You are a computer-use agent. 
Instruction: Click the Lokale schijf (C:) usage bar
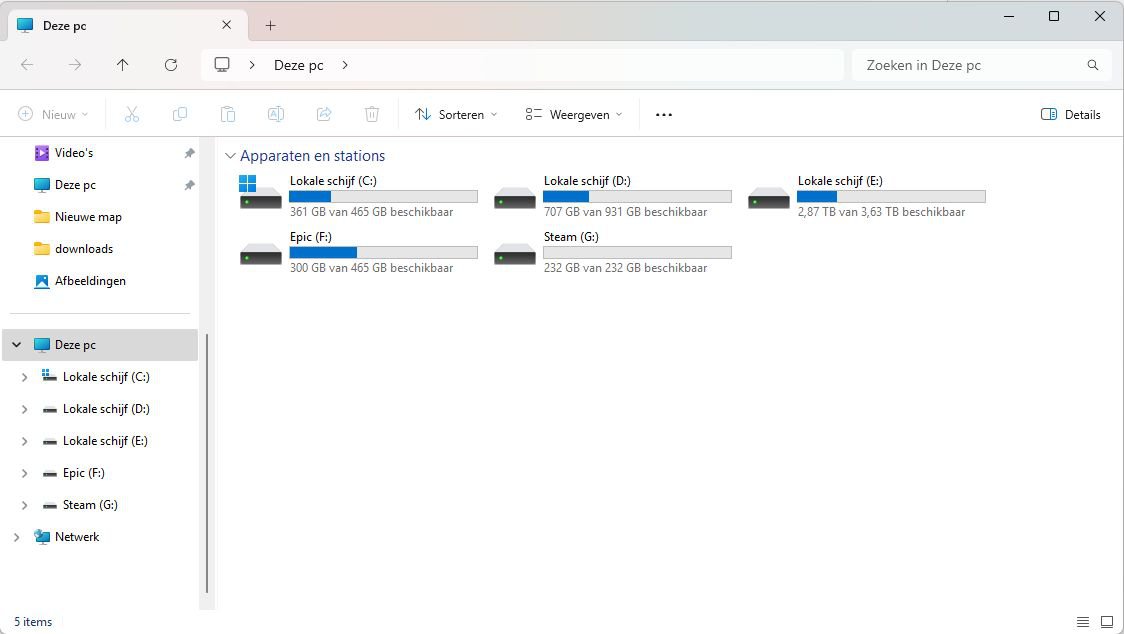pos(384,197)
